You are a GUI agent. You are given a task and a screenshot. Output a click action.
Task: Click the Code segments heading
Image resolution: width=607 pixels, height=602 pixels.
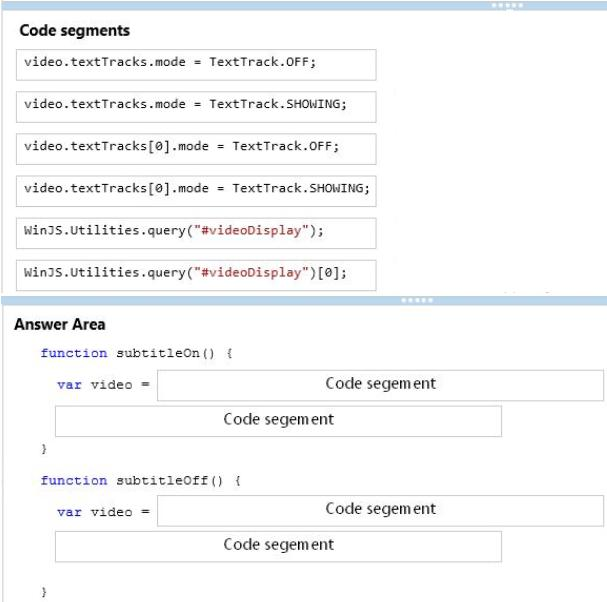tap(75, 31)
